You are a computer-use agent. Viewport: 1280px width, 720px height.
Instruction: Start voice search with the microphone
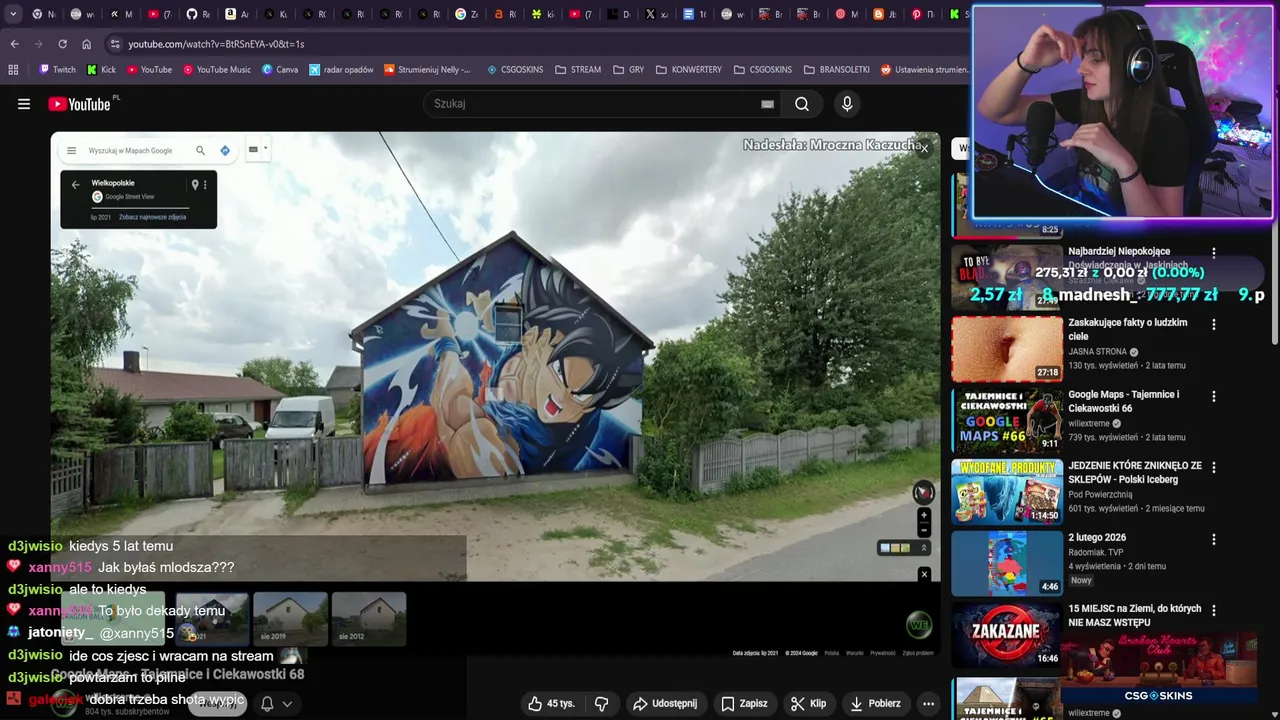pos(847,104)
